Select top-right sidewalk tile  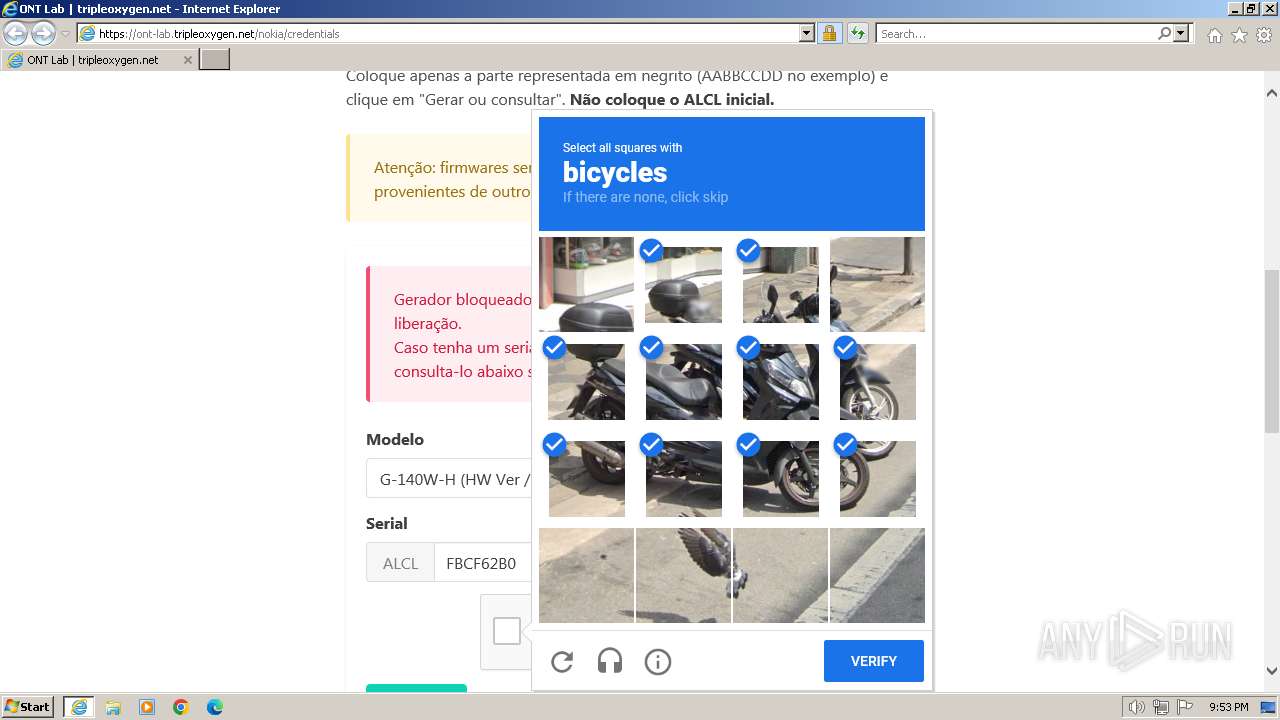pos(877,284)
